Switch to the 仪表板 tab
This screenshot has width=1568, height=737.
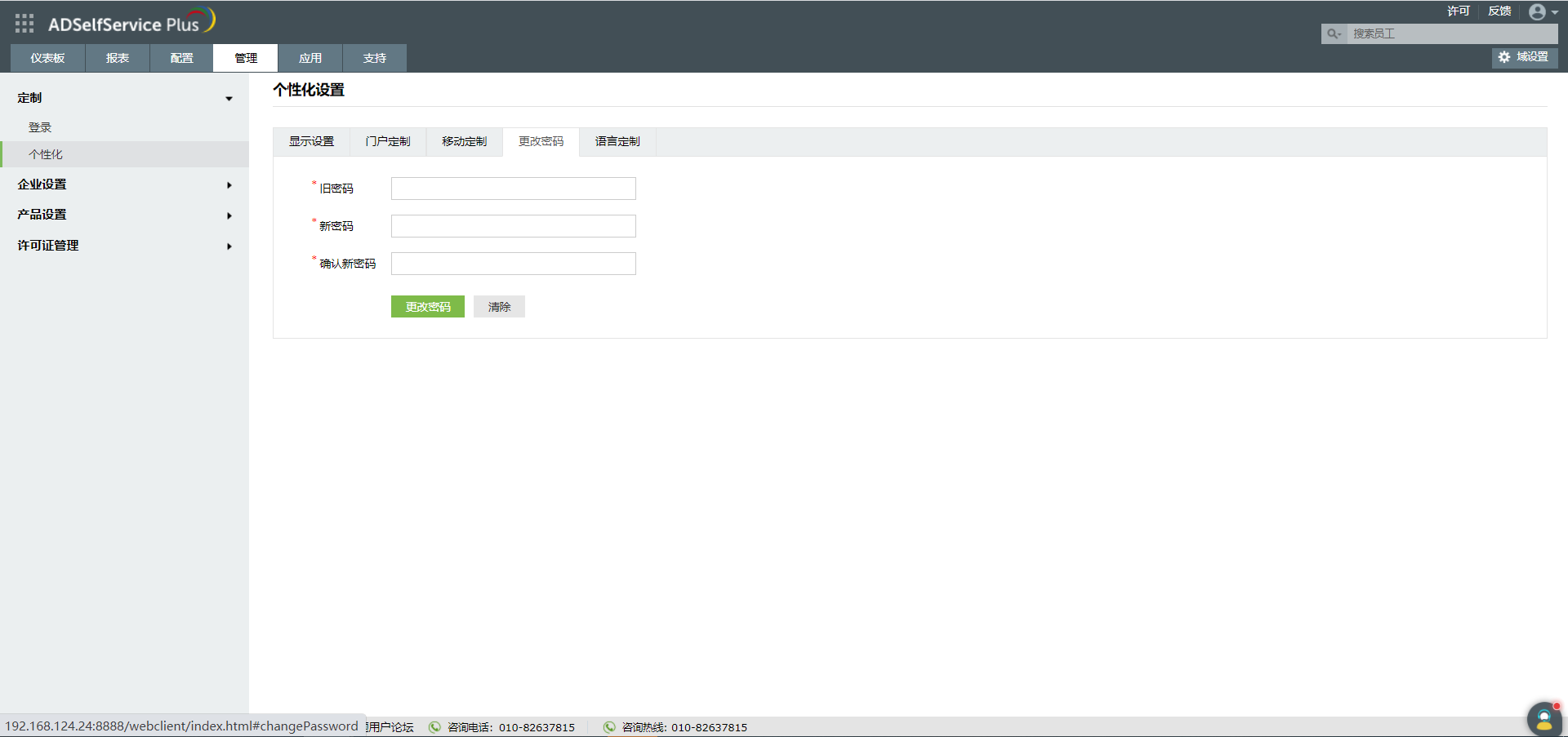(47, 58)
